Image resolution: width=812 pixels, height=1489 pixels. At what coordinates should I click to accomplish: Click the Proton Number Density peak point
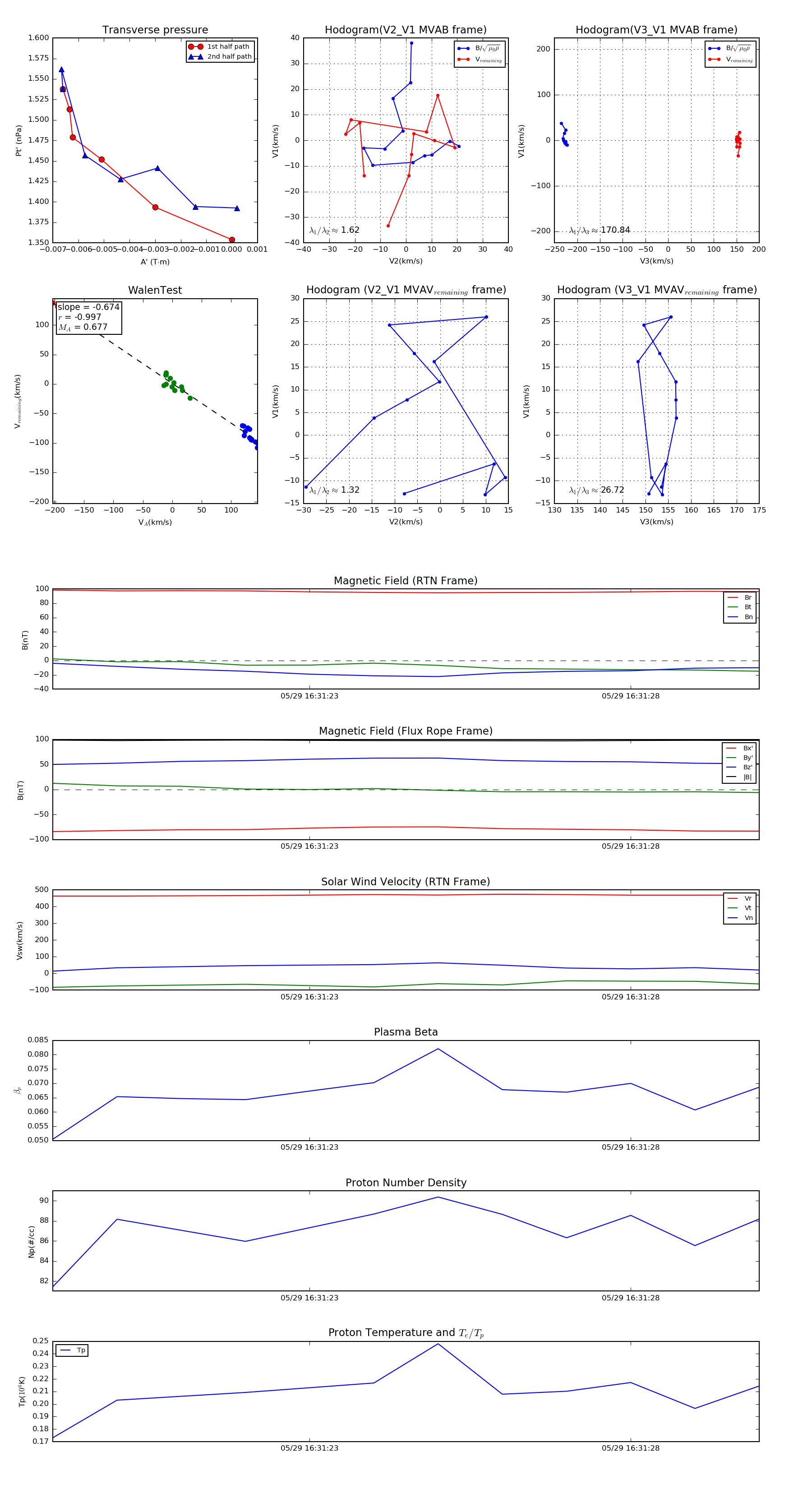point(438,1197)
